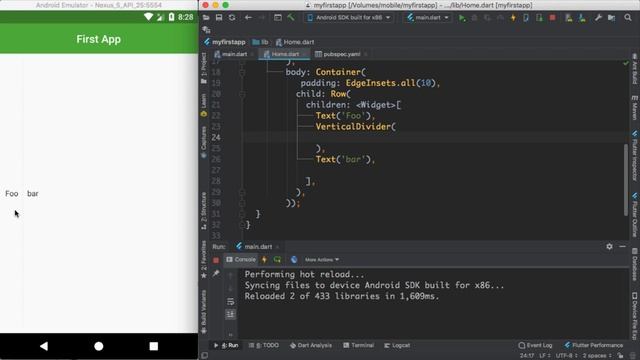Viewport: 640px width, 360px height.
Task: Click the blue globe Open DevTools icon
Action: point(294,260)
